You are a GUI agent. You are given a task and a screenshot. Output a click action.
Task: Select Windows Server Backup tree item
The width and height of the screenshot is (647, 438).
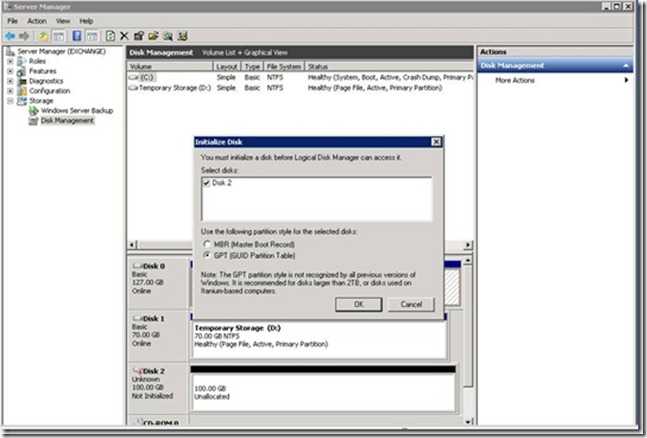pyautogui.click(x=77, y=111)
